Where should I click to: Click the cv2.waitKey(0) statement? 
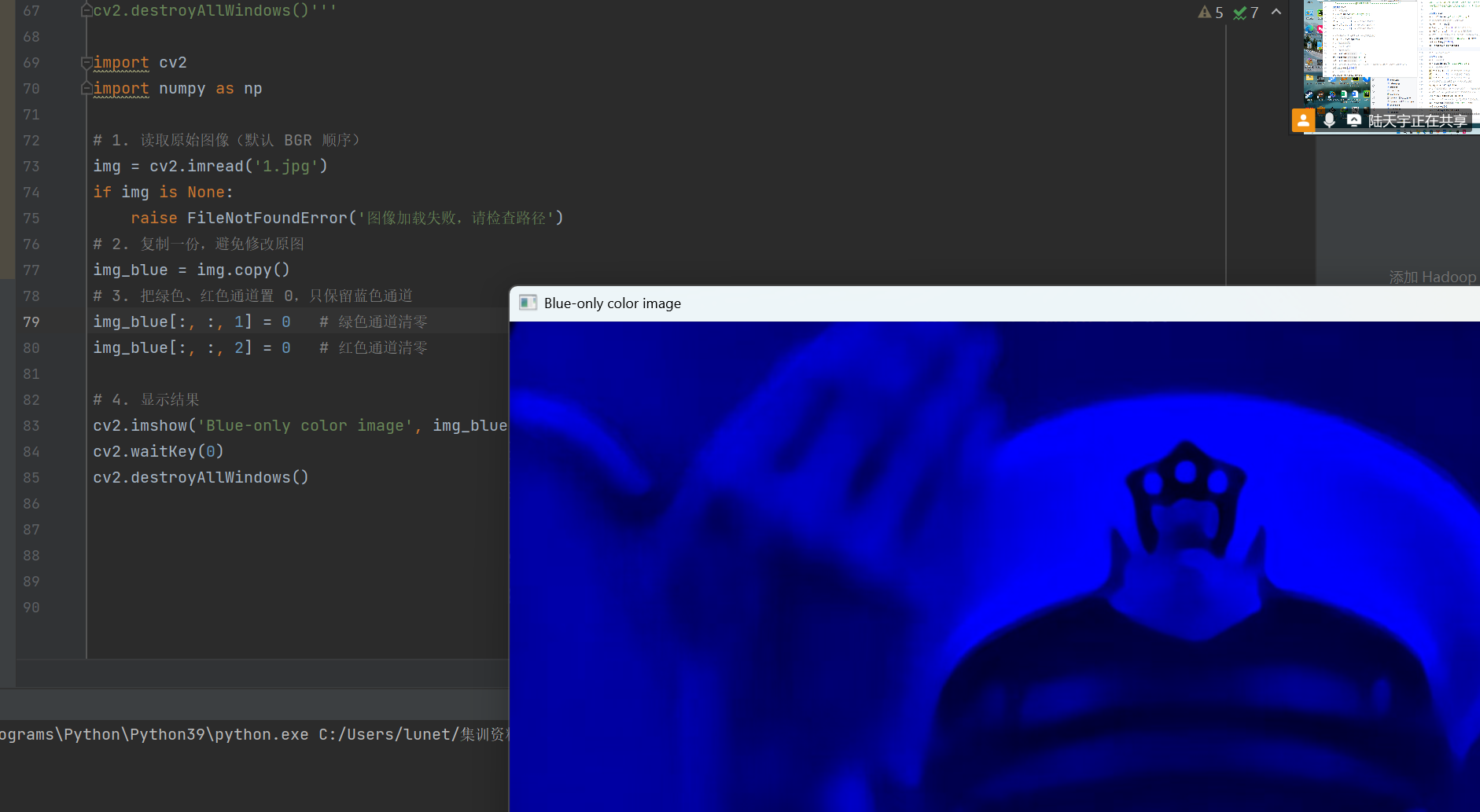[x=158, y=451]
